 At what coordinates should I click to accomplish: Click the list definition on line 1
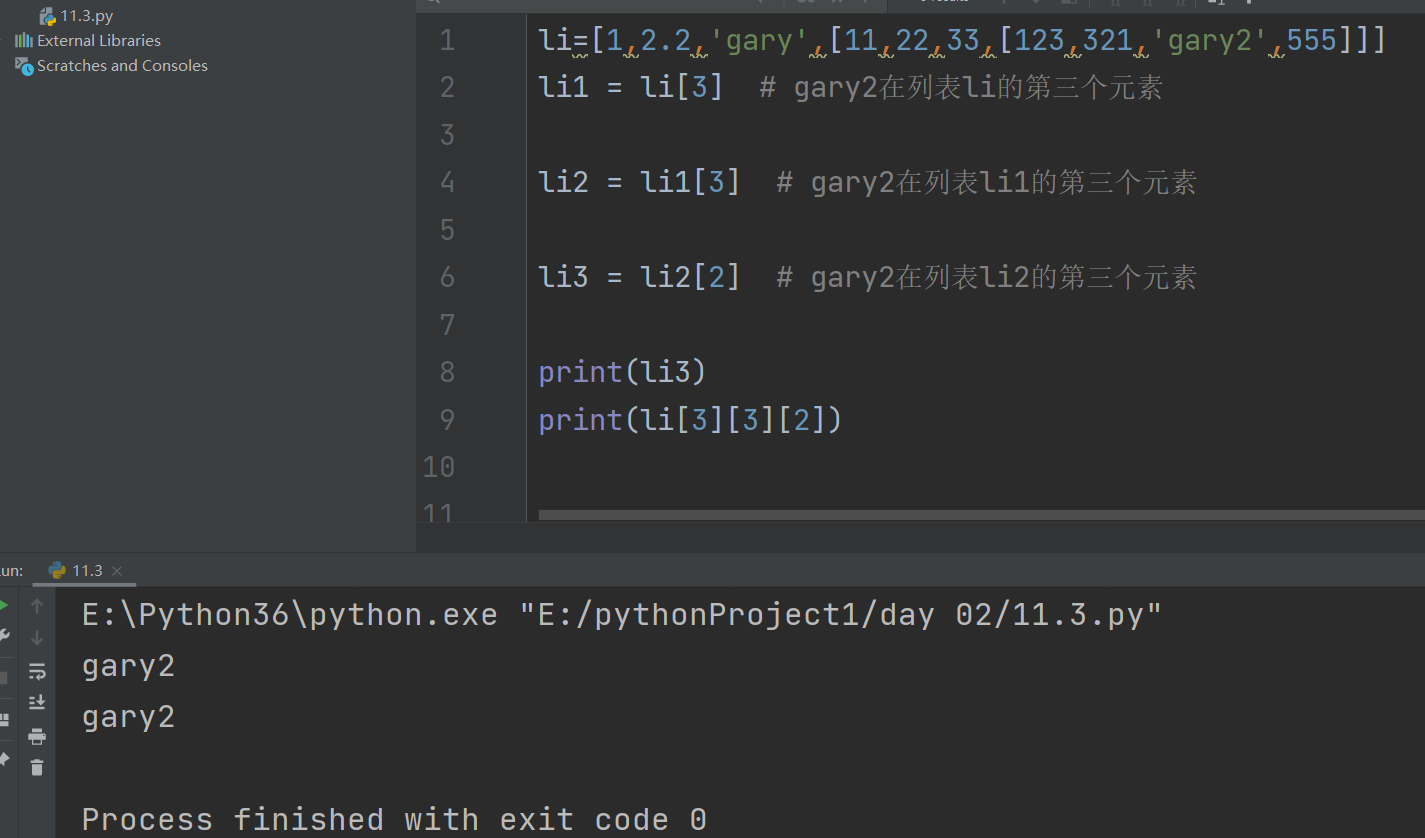[x=962, y=41]
